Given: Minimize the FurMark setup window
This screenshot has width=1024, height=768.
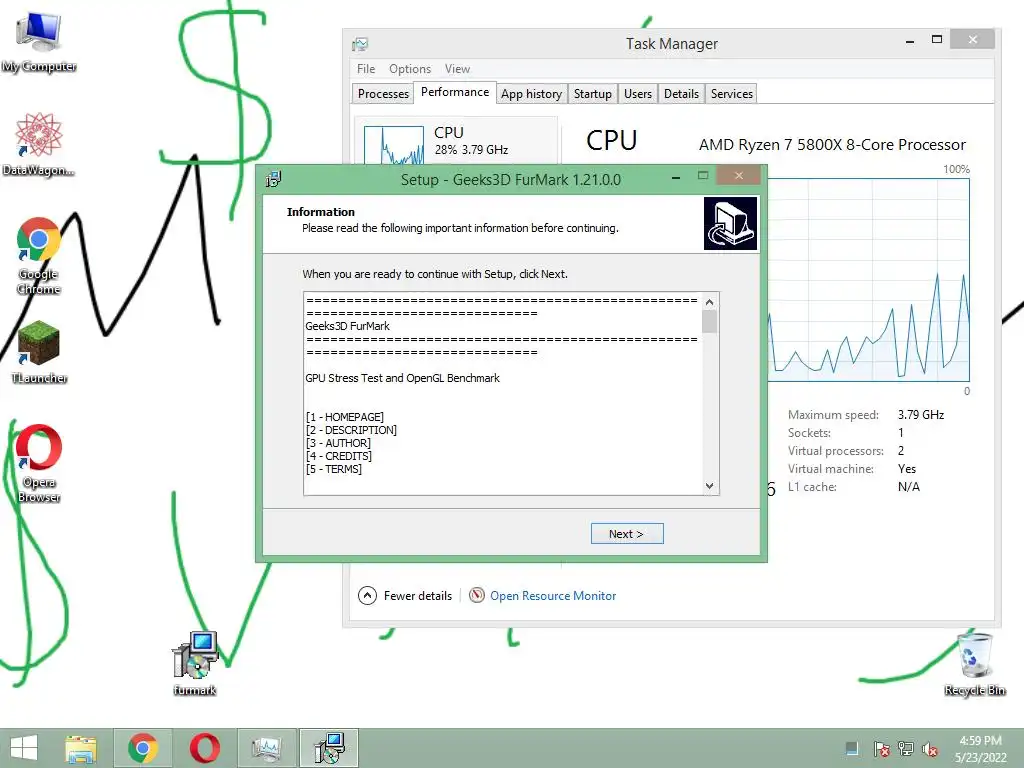Looking at the screenshot, I should (x=676, y=176).
